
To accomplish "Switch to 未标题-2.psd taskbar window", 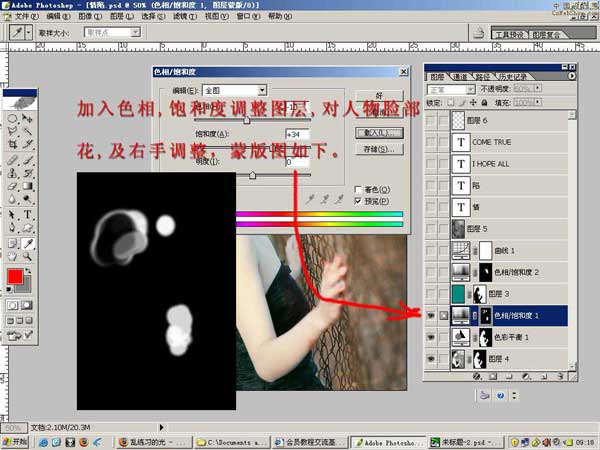I will pyautogui.click(x=466, y=442).
